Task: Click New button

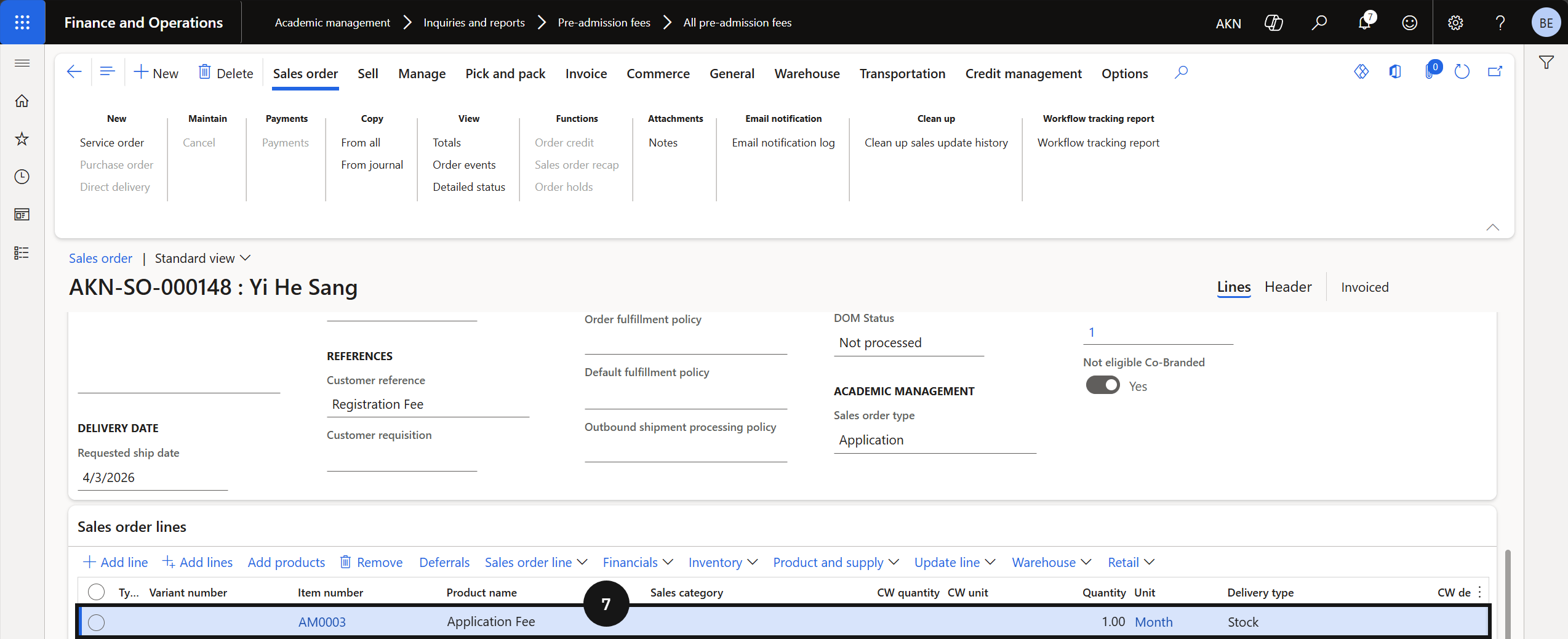Action: coord(156,73)
